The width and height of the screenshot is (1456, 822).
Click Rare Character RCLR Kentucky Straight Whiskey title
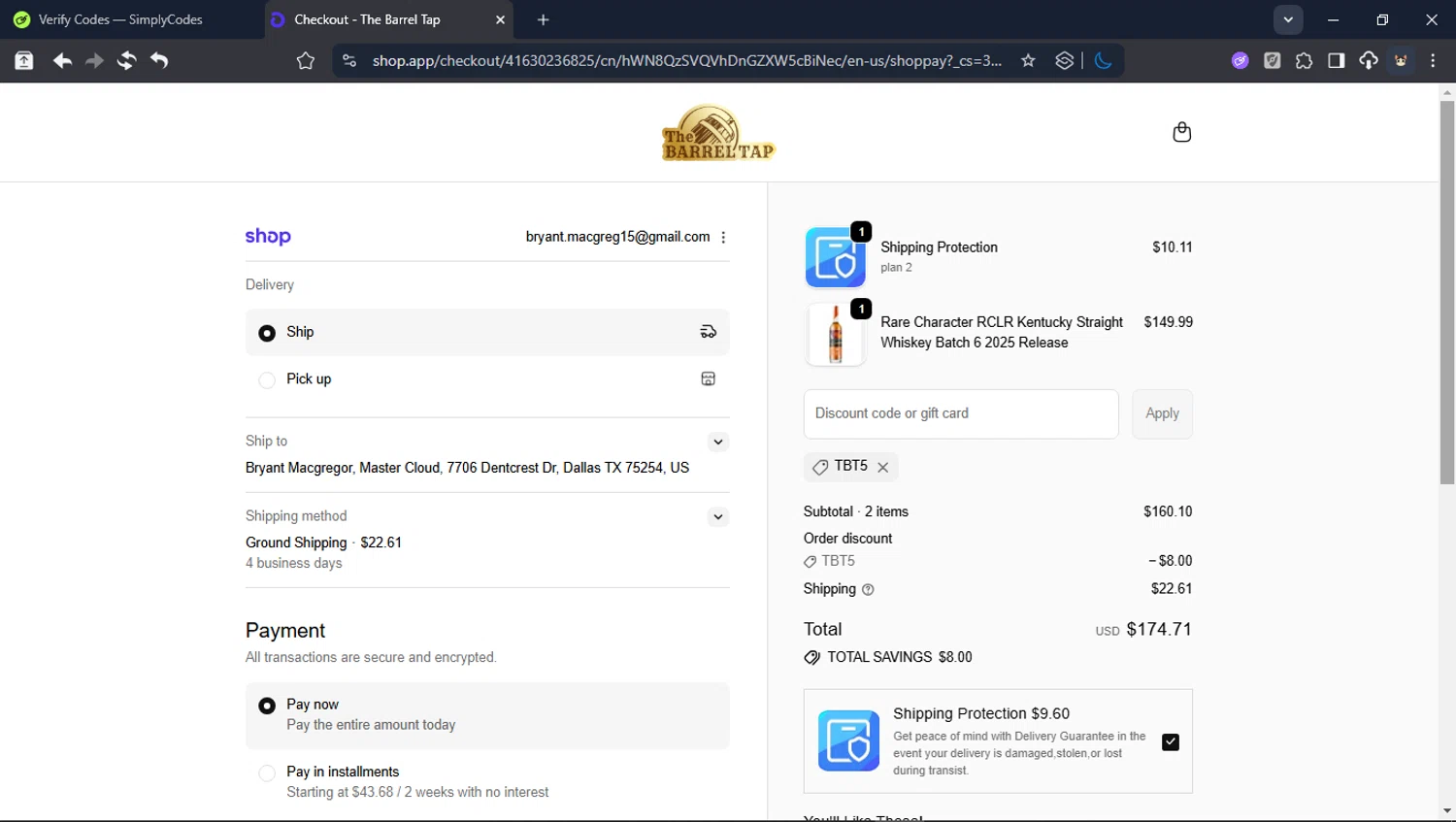[x=1002, y=332]
